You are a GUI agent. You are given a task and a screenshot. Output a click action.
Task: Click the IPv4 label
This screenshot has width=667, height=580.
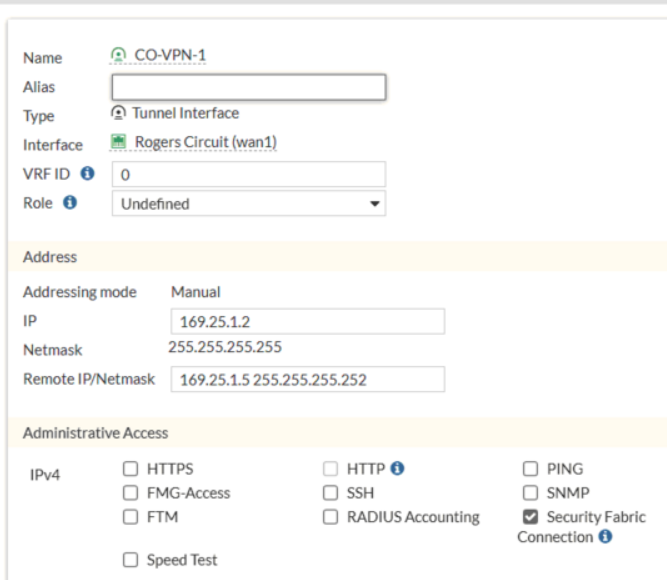pyautogui.click(x=45, y=474)
